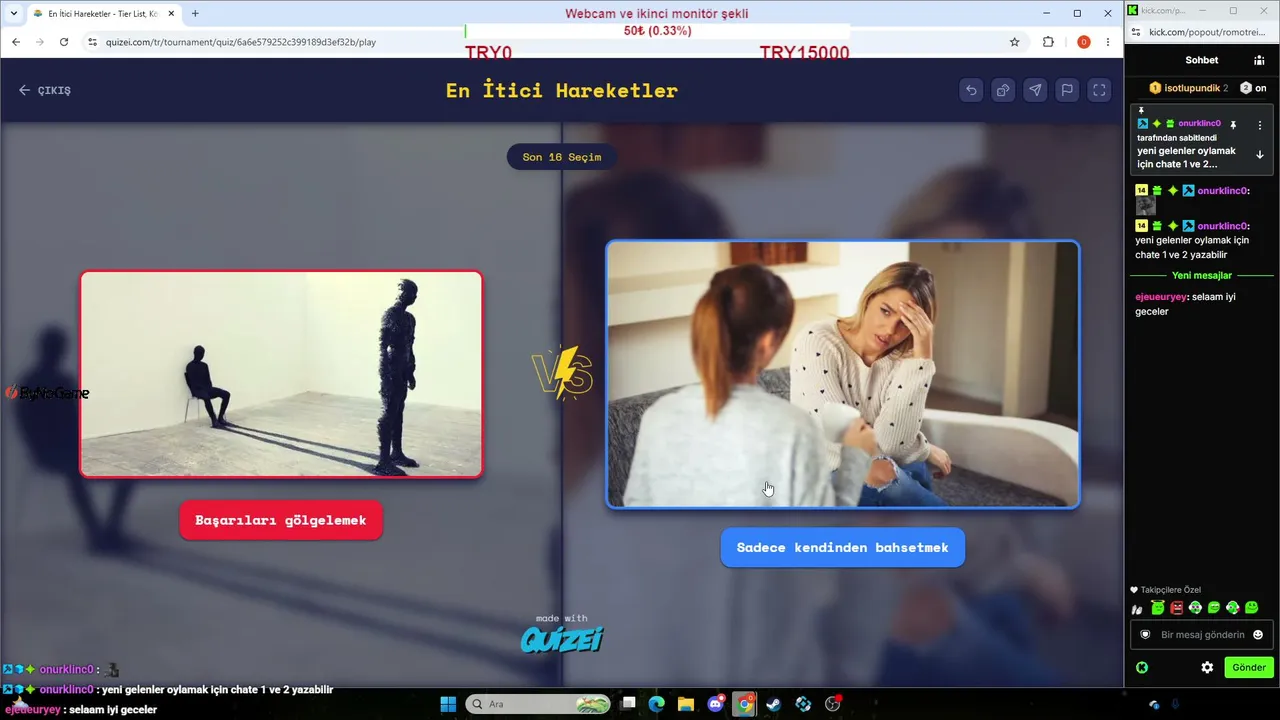This screenshot has width=1280, height=720.
Task: Click the ÇIKIŞ exit link
Action: [x=45, y=90]
